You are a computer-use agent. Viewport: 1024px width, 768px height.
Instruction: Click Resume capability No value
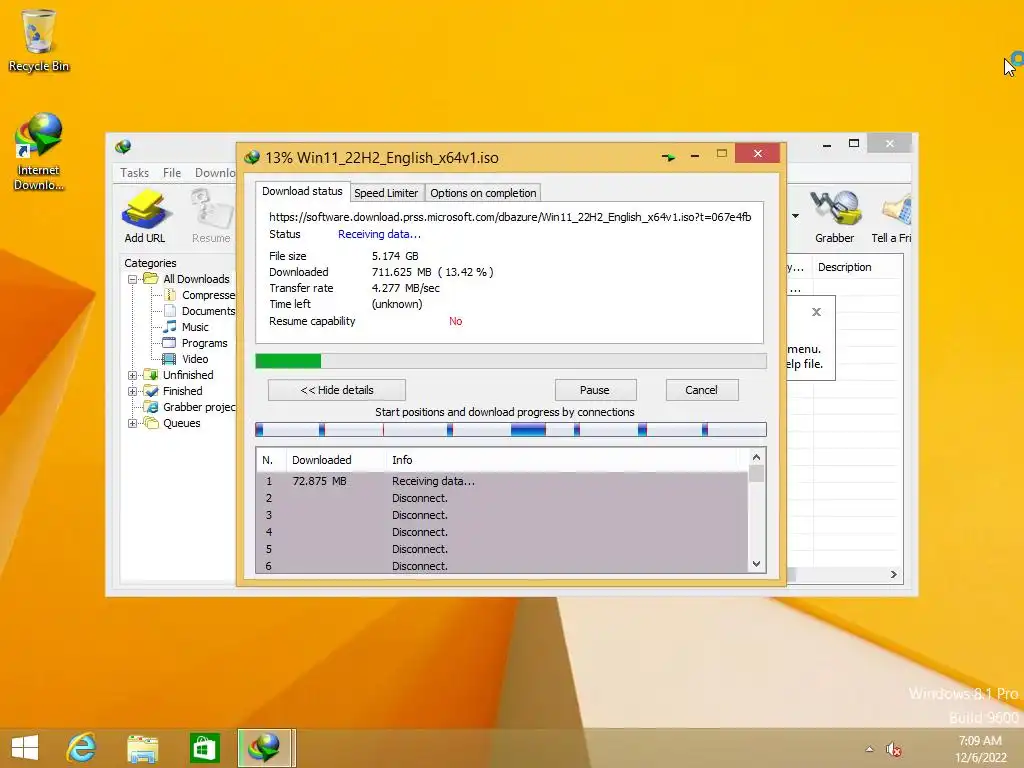pyautogui.click(x=455, y=321)
